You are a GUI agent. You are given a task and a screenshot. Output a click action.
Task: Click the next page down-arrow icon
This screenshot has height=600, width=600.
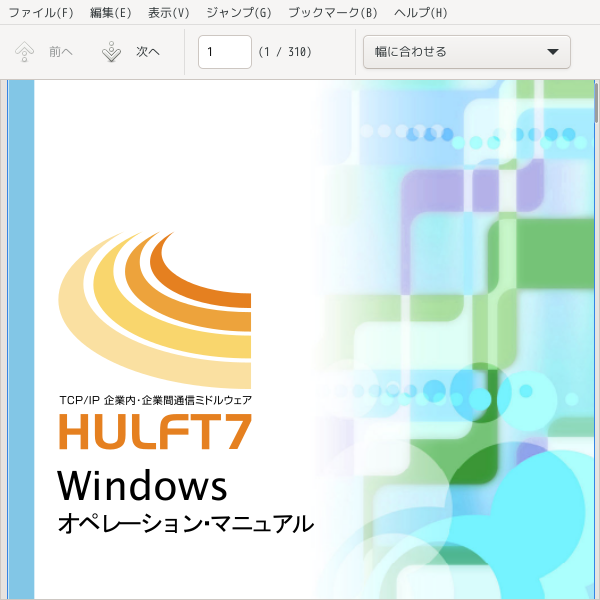click(111, 52)
